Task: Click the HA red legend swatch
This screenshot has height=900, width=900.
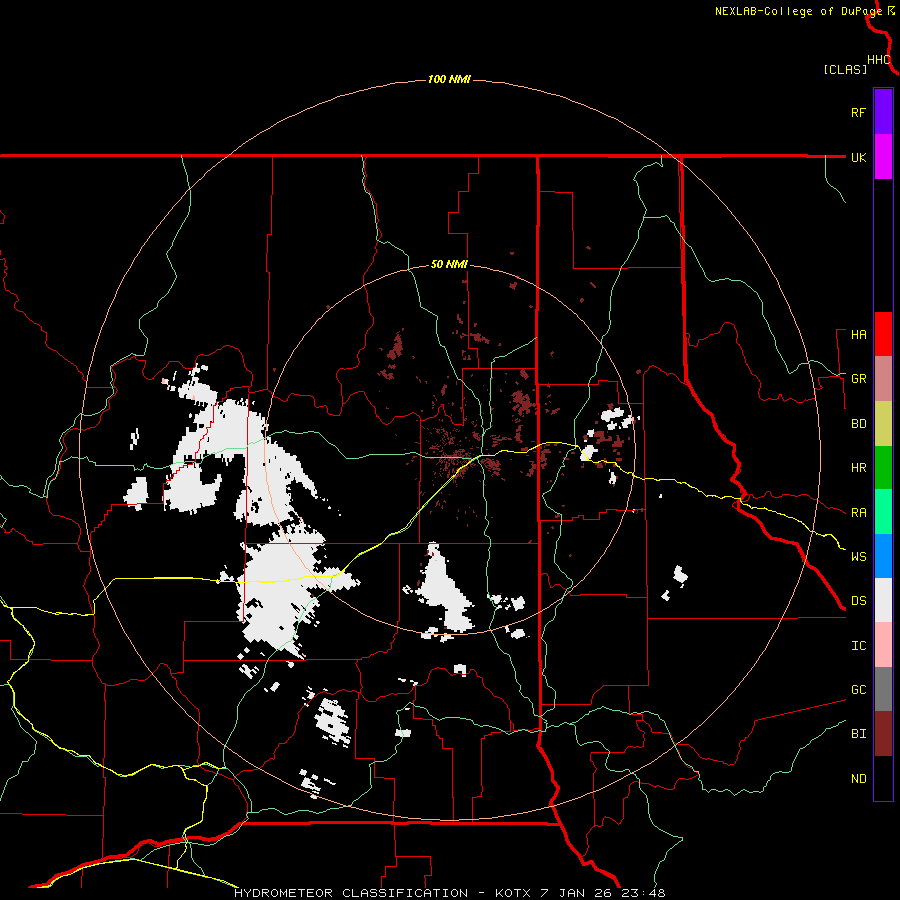Action: click(x=883, y=334)
